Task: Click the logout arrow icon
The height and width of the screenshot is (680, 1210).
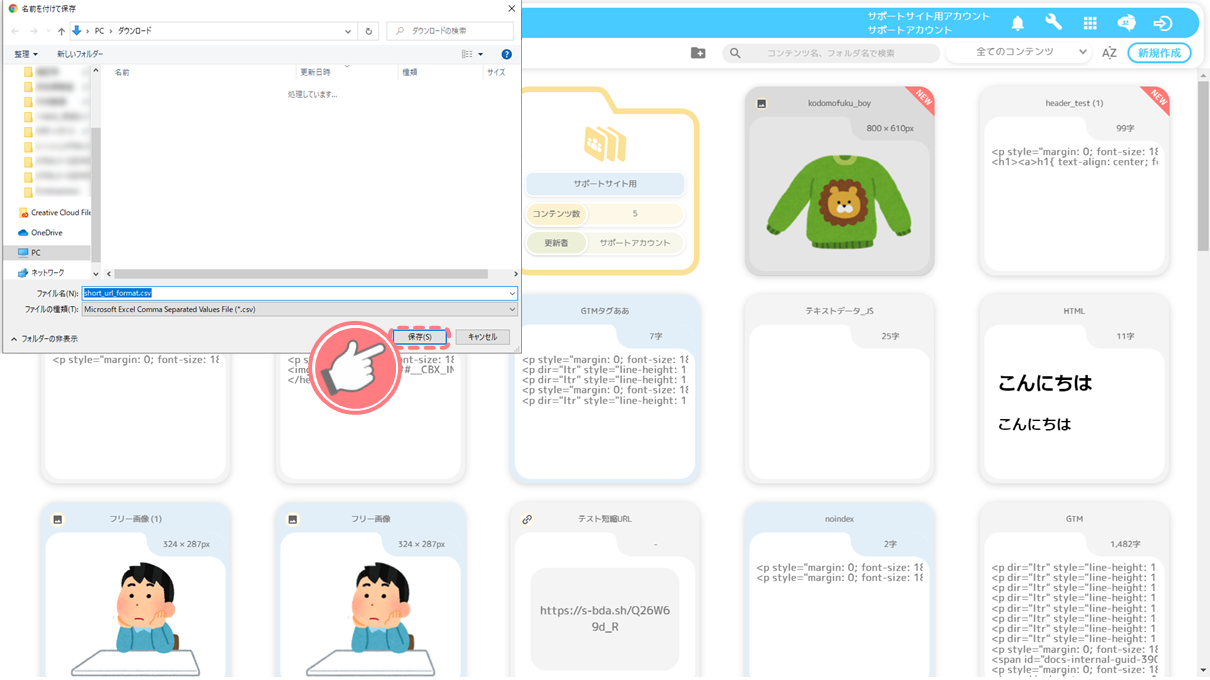Action: [1162, 23]
